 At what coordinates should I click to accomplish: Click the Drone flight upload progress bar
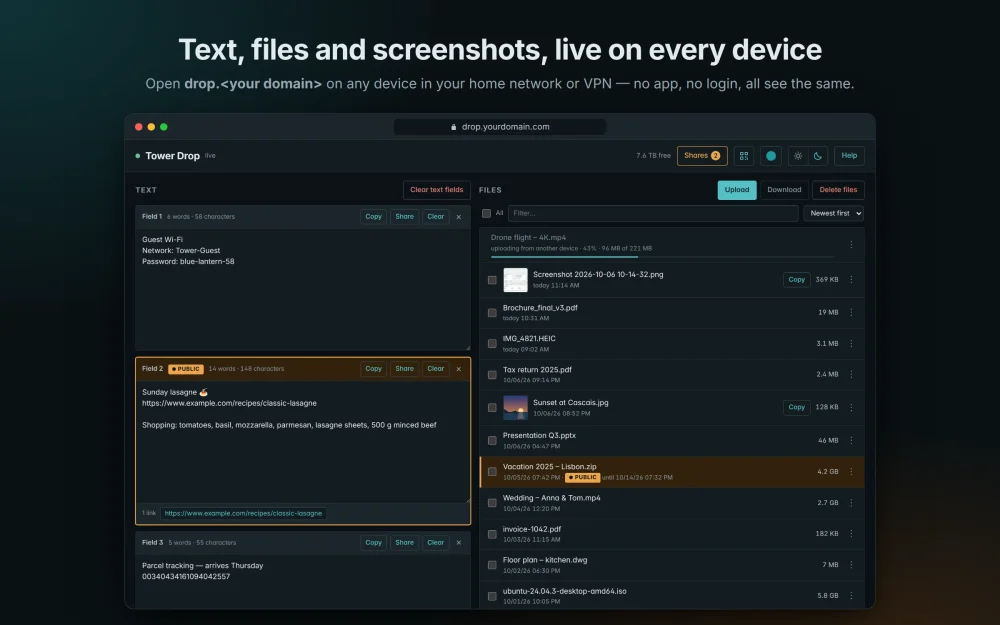[662, 256]
